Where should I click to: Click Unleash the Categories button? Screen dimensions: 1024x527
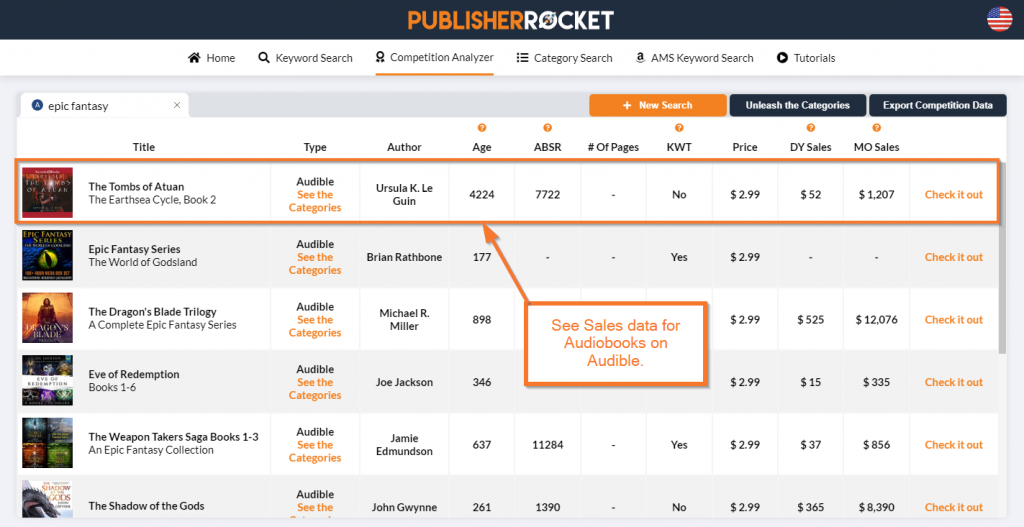pyautogui.click(x=797, y=105)
